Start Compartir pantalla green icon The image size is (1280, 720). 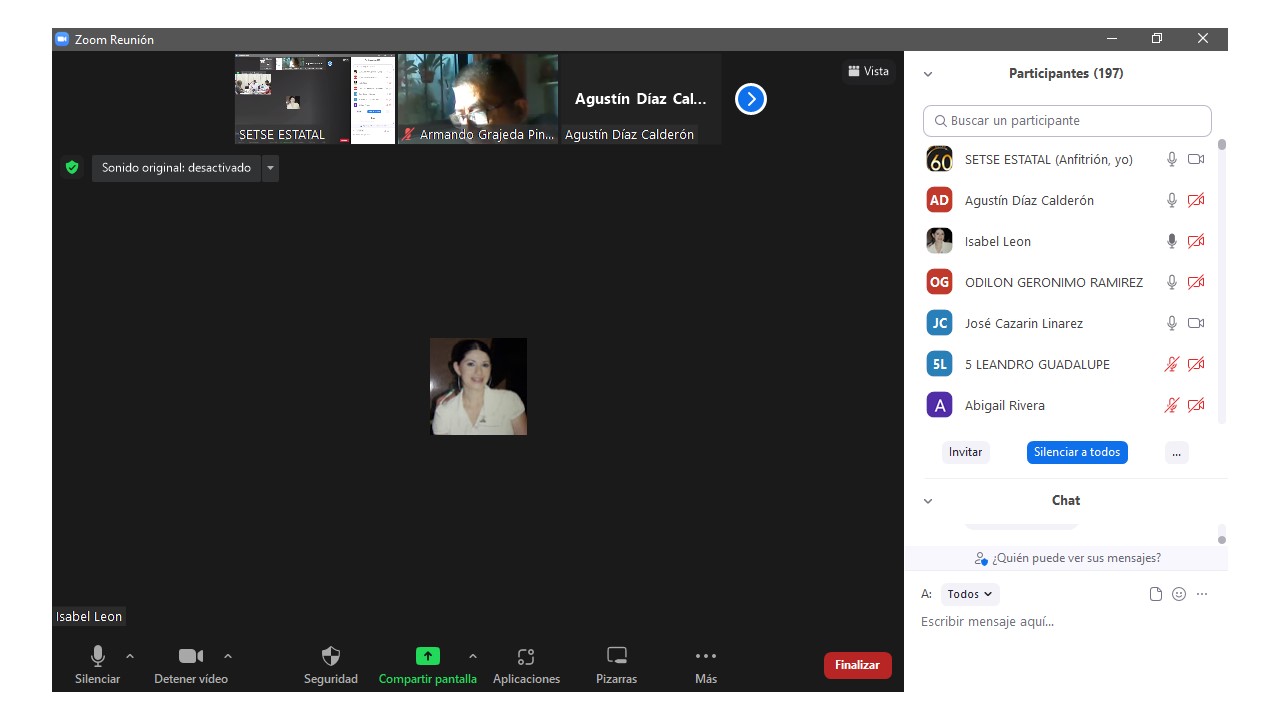tap(428, 656)
